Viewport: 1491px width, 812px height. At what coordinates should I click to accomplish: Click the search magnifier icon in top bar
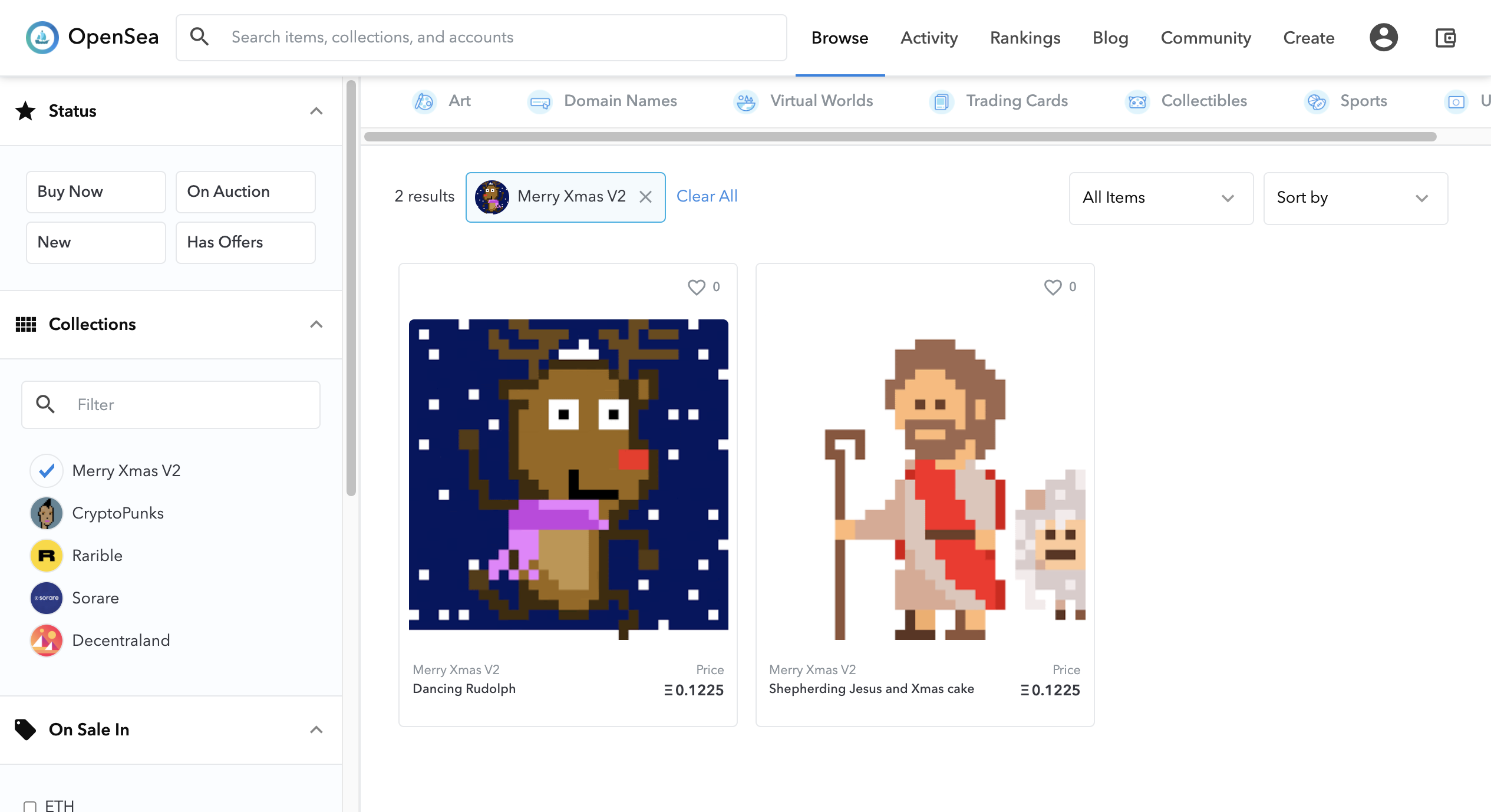[x=199, y=37]
